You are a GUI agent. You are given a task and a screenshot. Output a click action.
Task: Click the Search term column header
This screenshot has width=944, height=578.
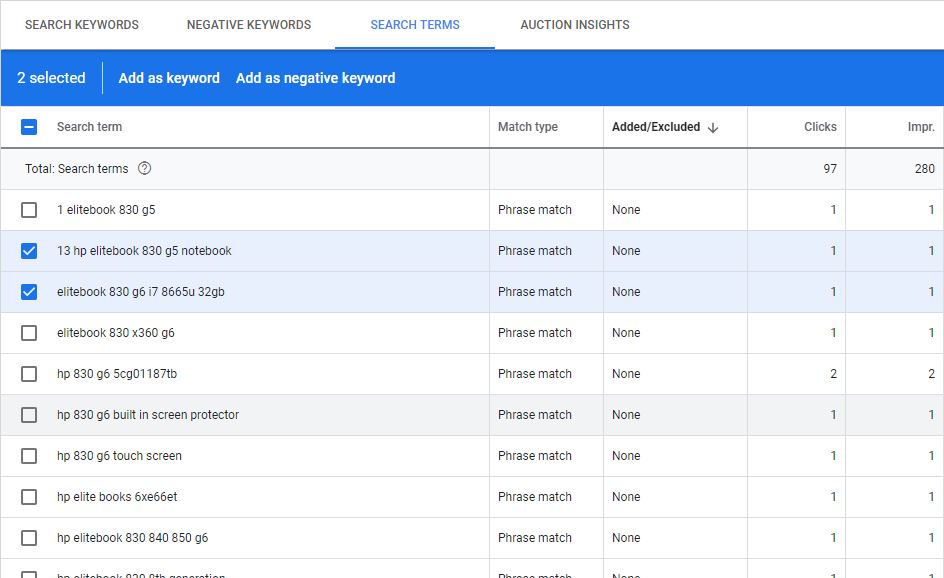pyautogui.click(x=89, y=127)
